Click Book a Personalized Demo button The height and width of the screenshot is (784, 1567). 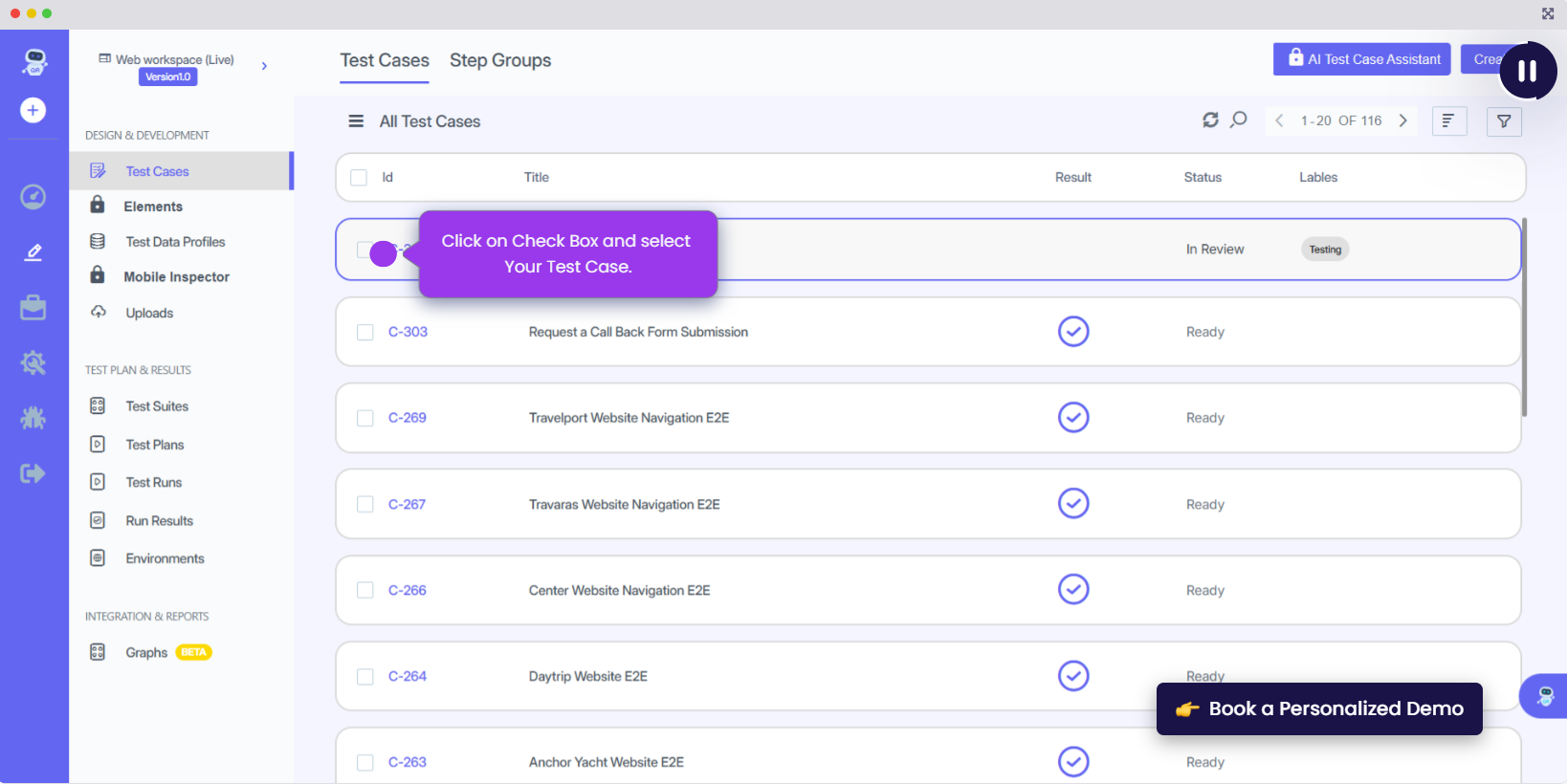(1319, 708)
